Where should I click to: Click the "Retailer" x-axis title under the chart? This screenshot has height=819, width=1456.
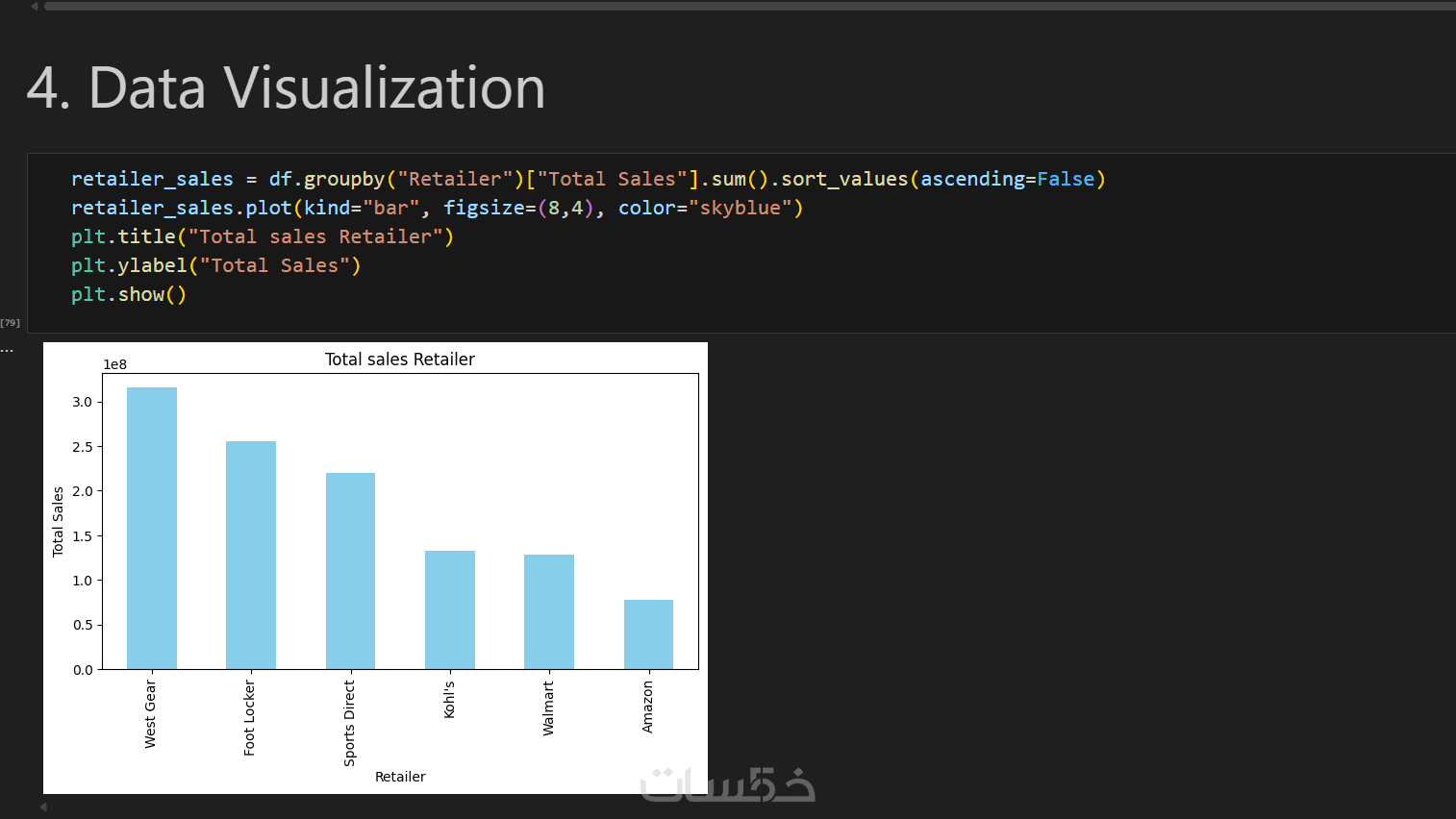click(400, 777)
